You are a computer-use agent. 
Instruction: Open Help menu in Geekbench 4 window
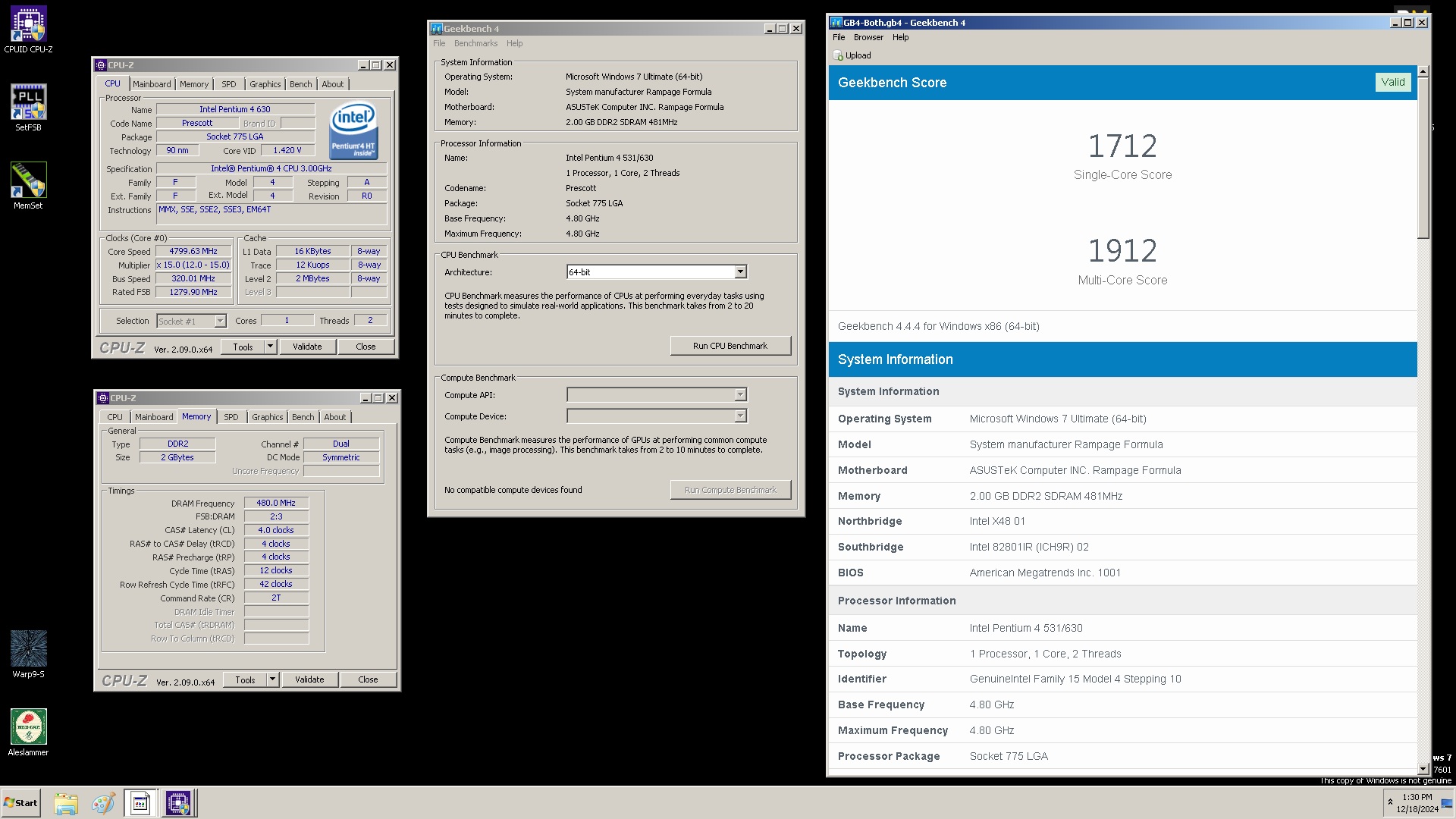pyautogui.click(x=514, y=43)
